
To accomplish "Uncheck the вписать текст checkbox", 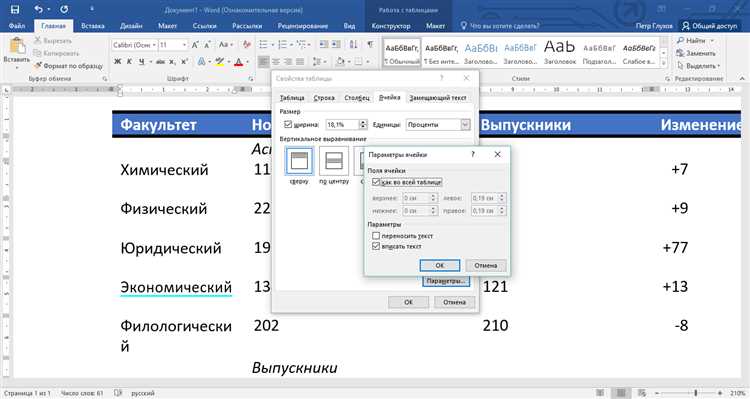I will coord(376,246).
